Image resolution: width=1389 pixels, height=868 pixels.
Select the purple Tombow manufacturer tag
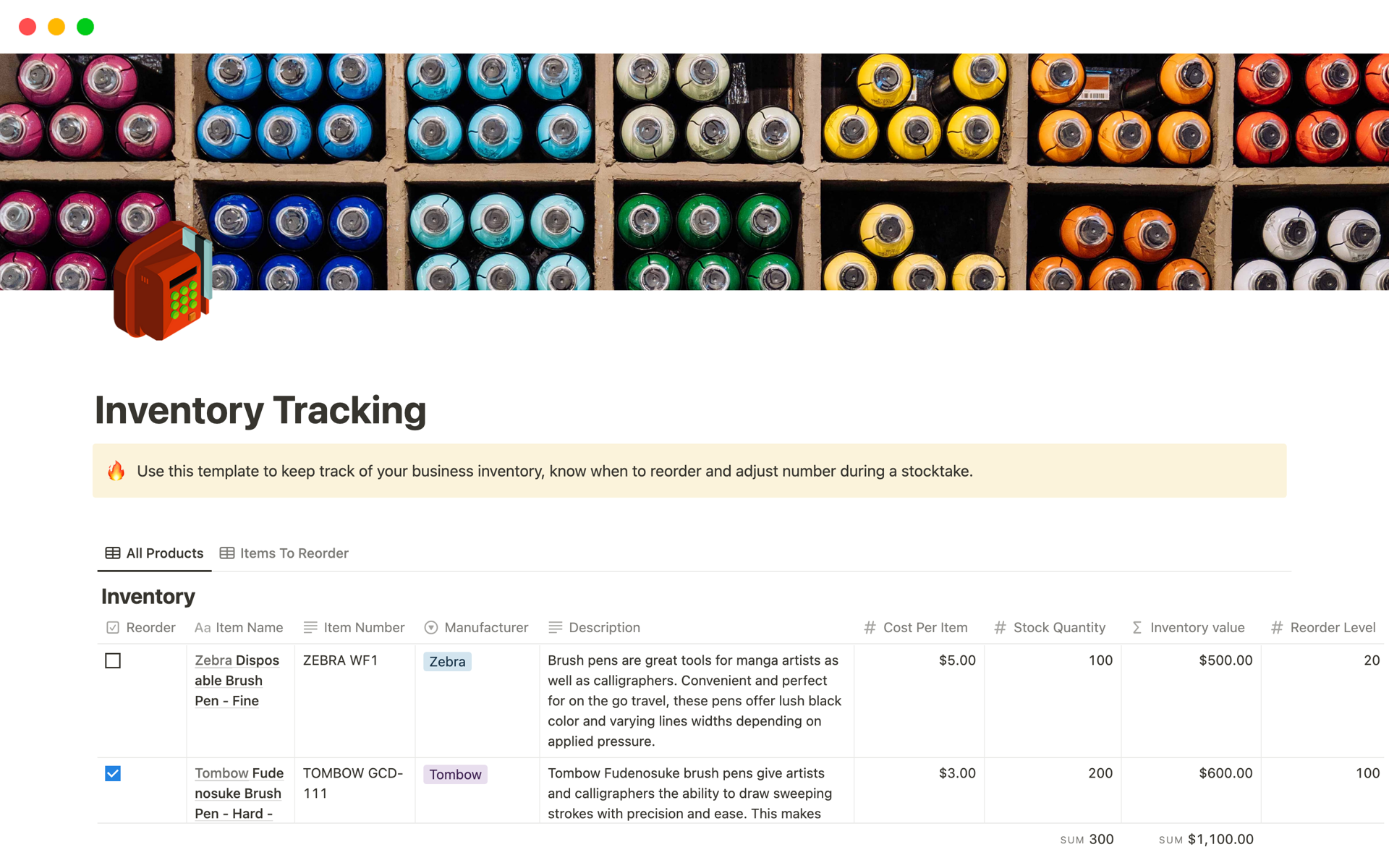pyautogui.click(x=455, y=774)
